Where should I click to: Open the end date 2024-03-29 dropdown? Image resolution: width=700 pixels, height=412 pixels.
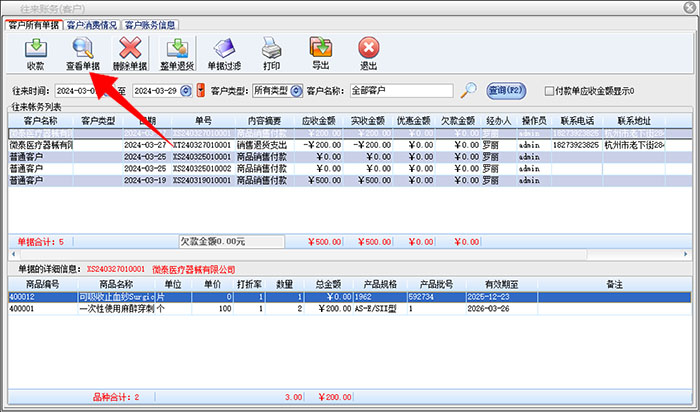187,91
